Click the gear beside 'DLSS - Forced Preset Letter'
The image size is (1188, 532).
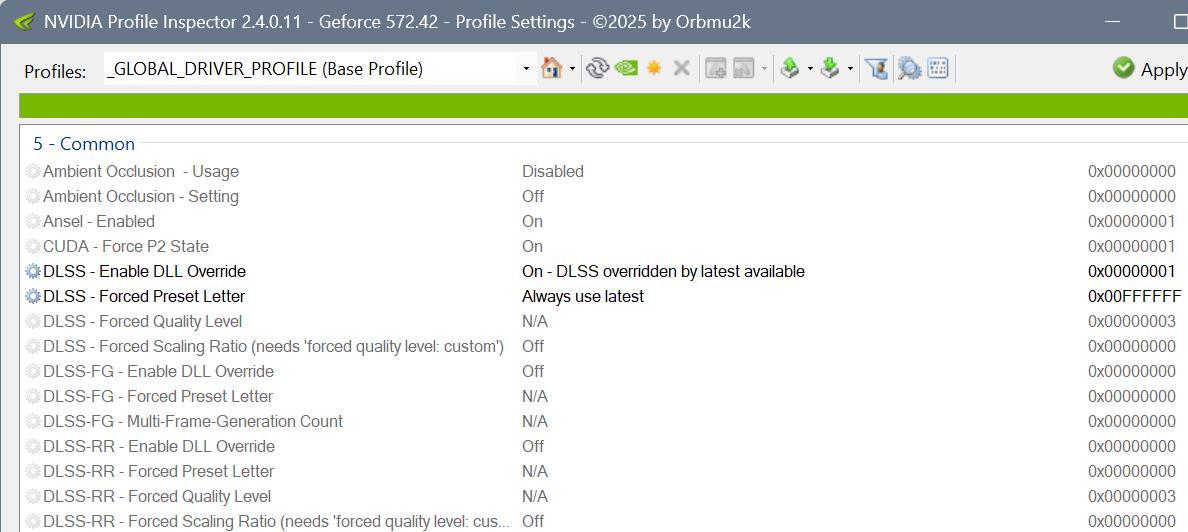(x=33, y=296)
